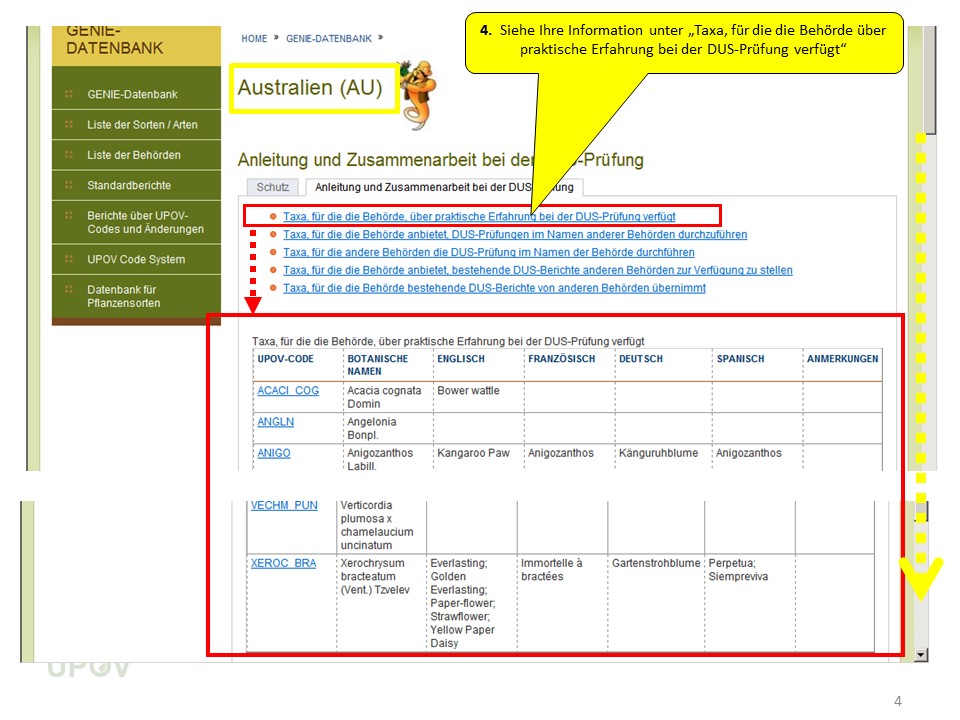Screen dimensions: 960x720
Task: Click scrollbar down arrow button
Action: tap(921, 654)
